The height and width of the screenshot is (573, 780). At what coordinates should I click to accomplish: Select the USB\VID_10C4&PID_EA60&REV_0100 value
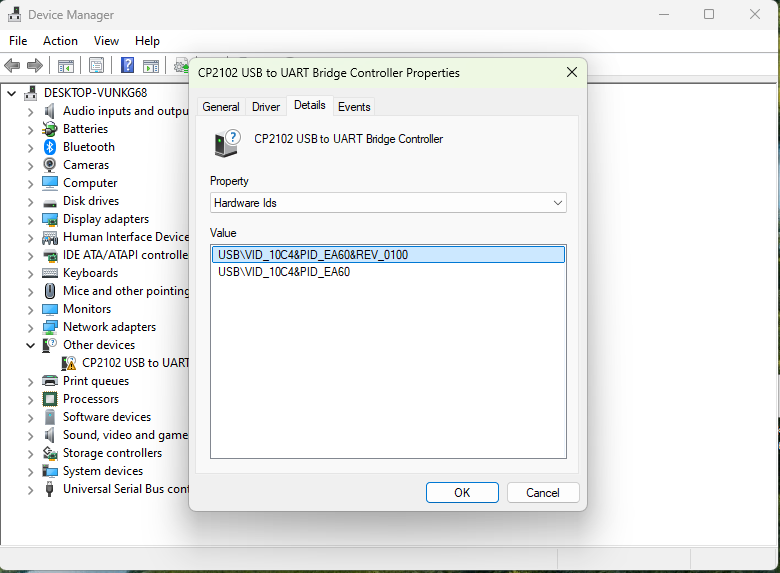388,255
